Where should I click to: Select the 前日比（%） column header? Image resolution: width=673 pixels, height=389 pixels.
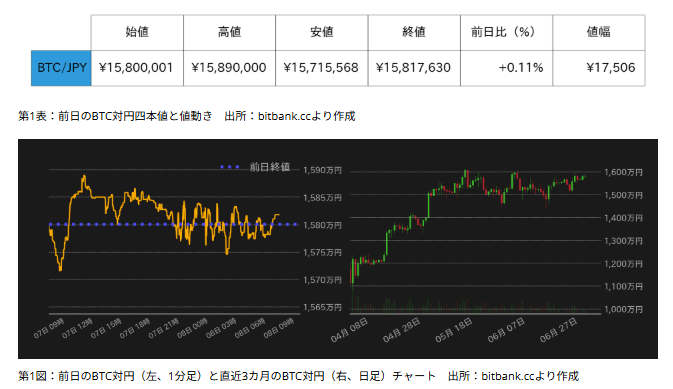click(x=506, y=32)
